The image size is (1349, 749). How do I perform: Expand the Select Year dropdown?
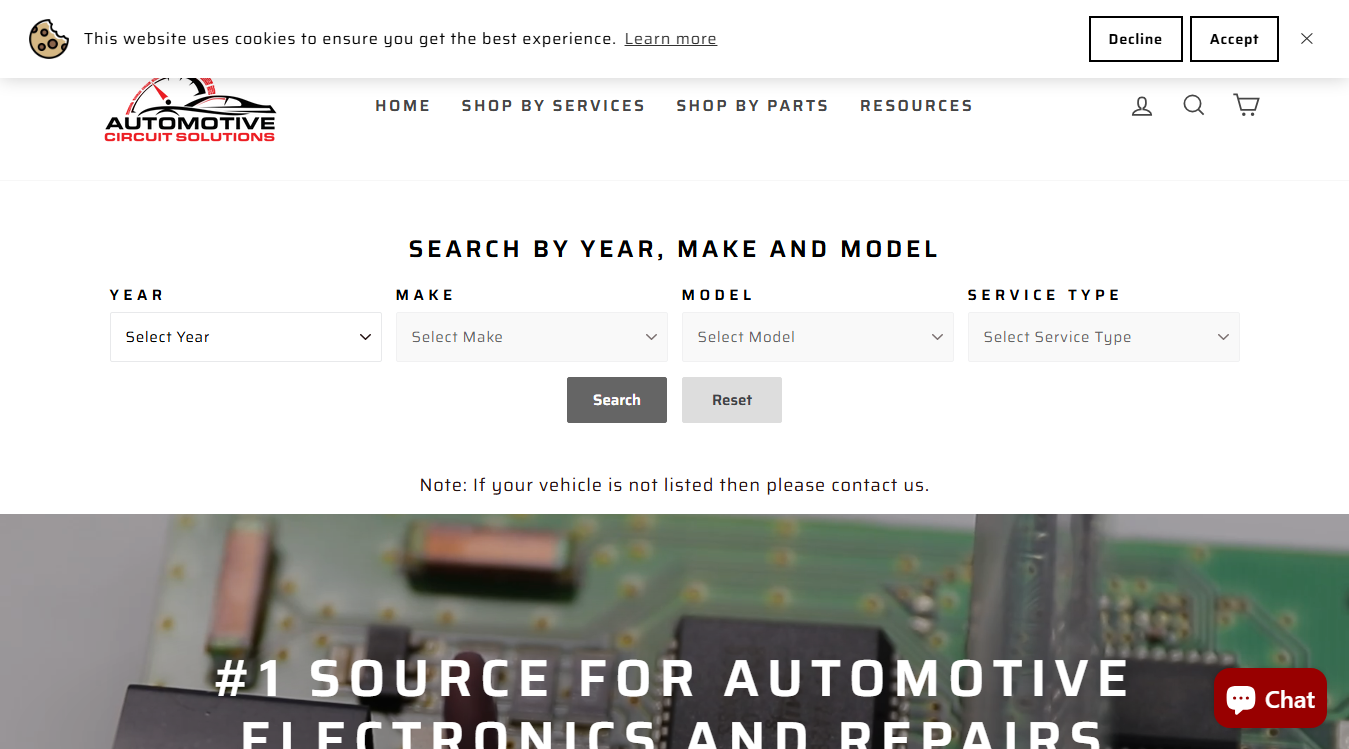pos(246,337)
